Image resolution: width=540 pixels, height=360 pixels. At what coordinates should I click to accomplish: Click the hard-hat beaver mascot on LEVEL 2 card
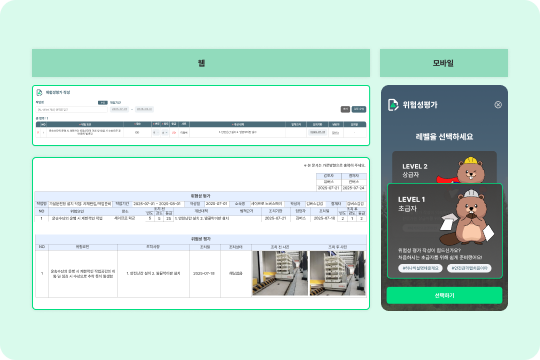pos(471,170)
